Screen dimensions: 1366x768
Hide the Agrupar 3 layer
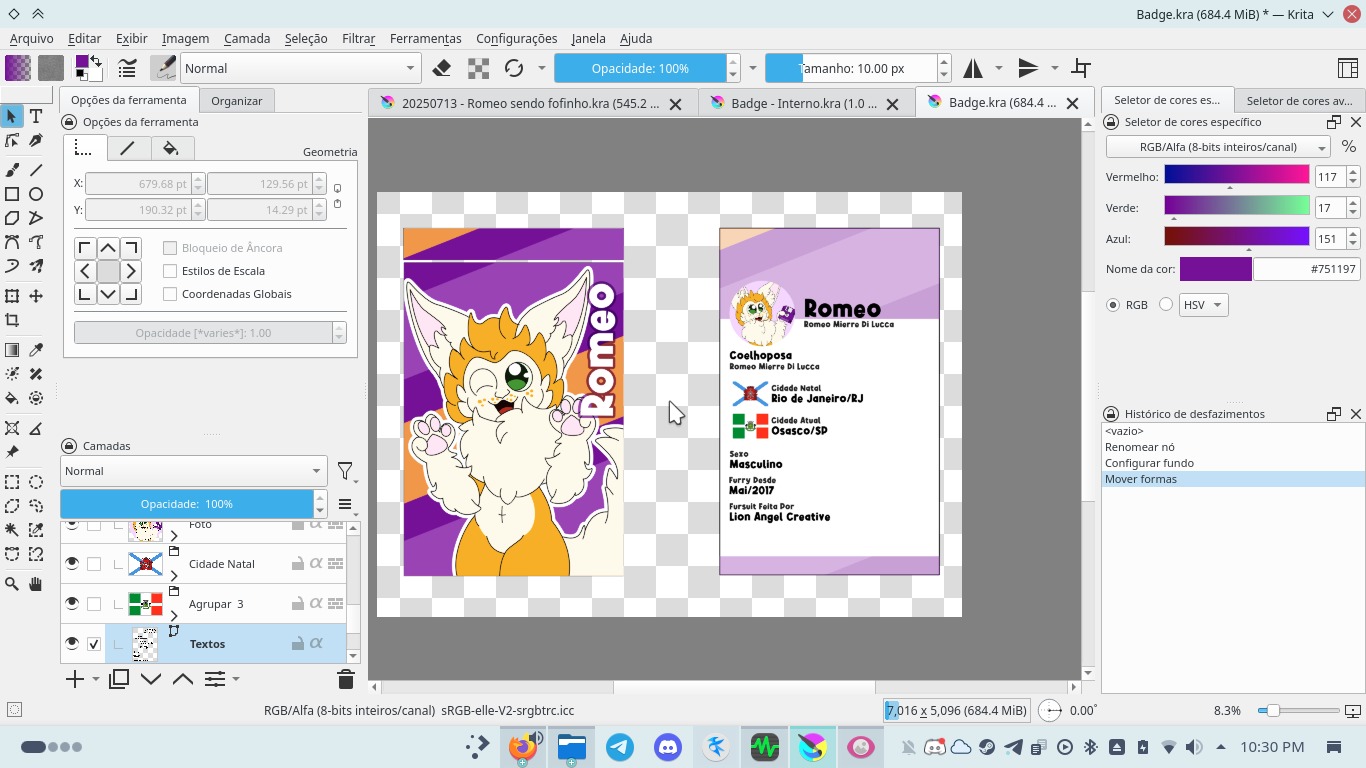[72, 604]
